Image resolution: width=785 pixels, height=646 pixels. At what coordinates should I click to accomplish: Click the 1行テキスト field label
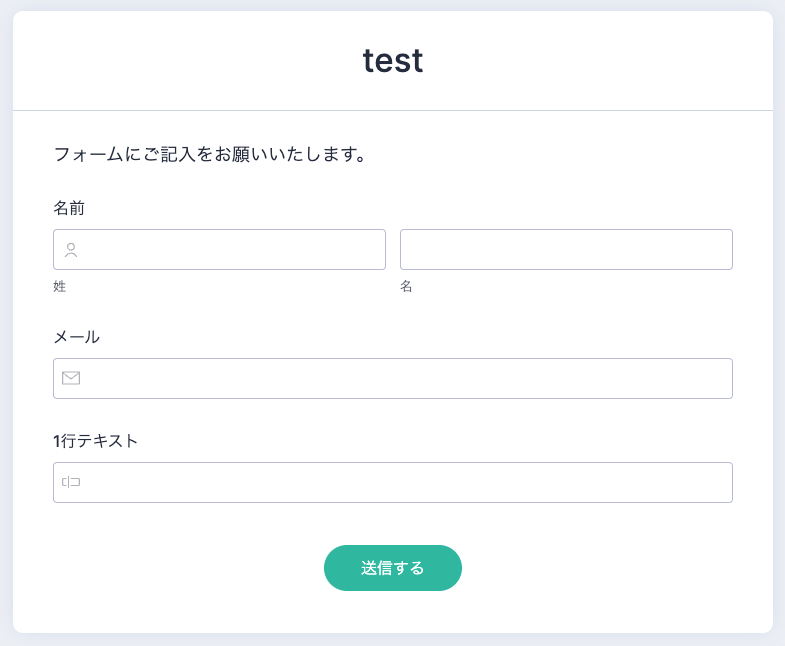point(95,441)
